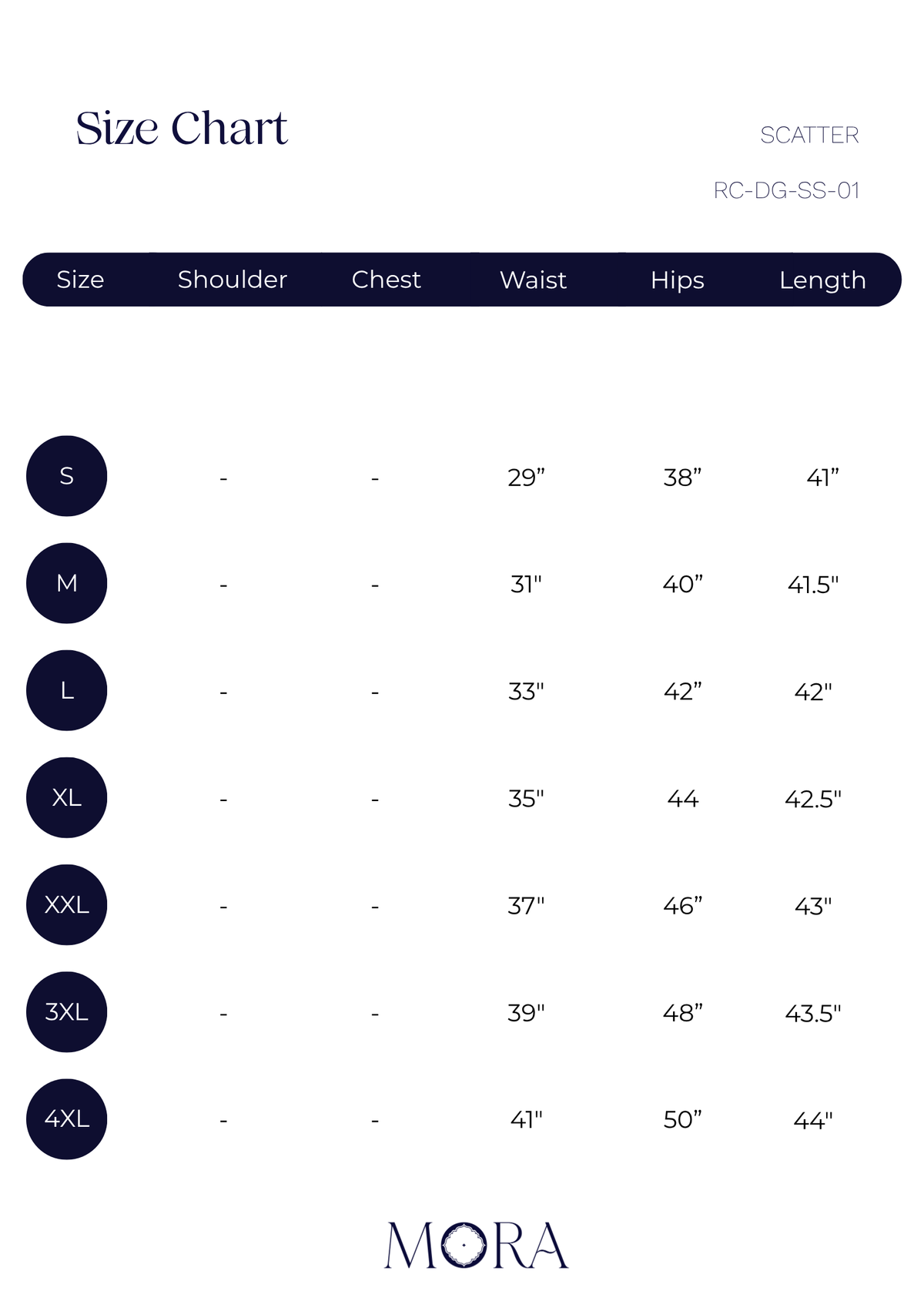This screenshot has width=924, height=1308.
Task: Click the XXL size circle badge
Action: pyautogui.click(x=67, y=904)
